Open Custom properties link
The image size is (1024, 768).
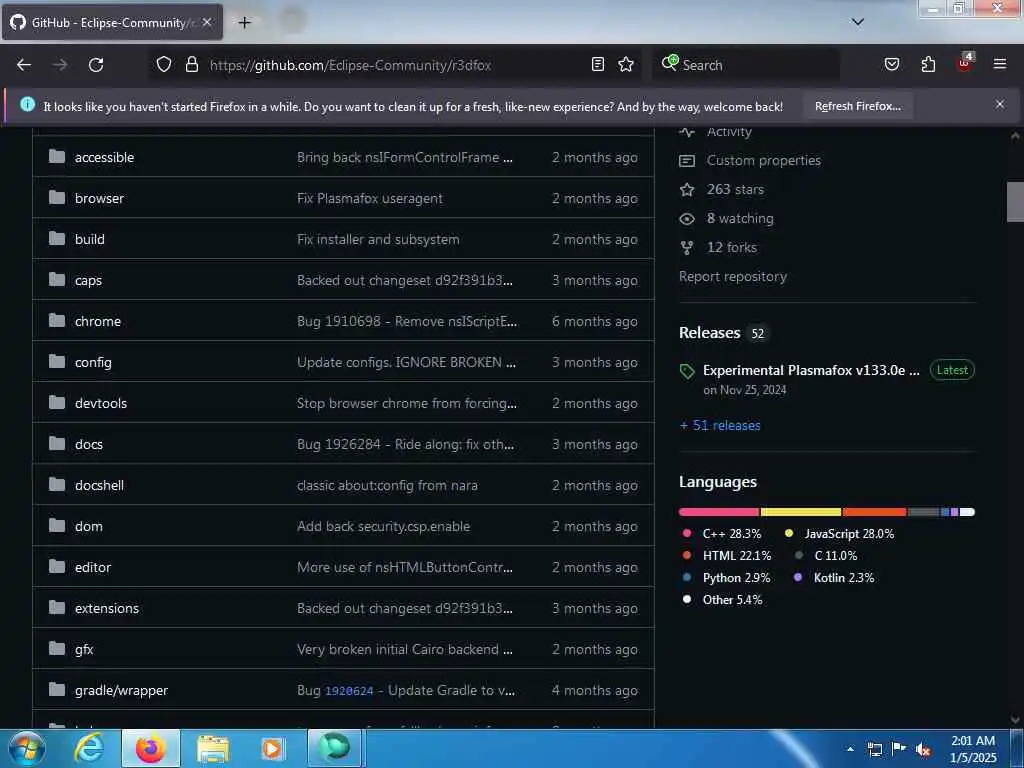point(763,160)
